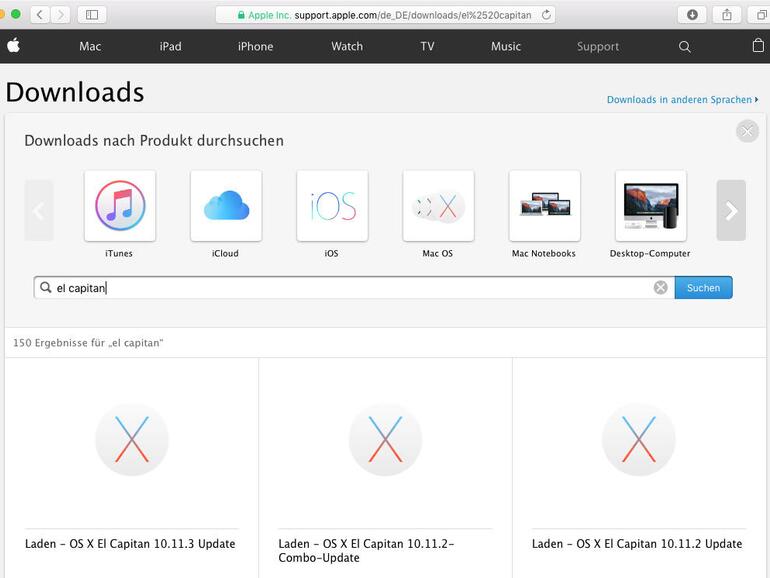Go forward with Safari's forward arrow
Image resolution: width=770 pixels, height=578 pixels.
click(x=60, y=15)
